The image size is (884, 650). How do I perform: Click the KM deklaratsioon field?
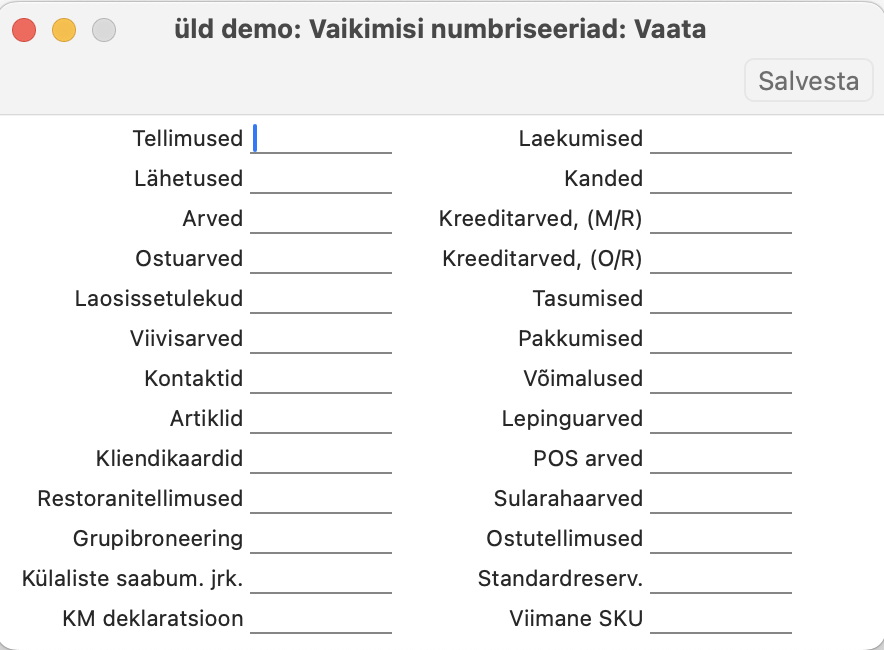(x=321, y=619)
